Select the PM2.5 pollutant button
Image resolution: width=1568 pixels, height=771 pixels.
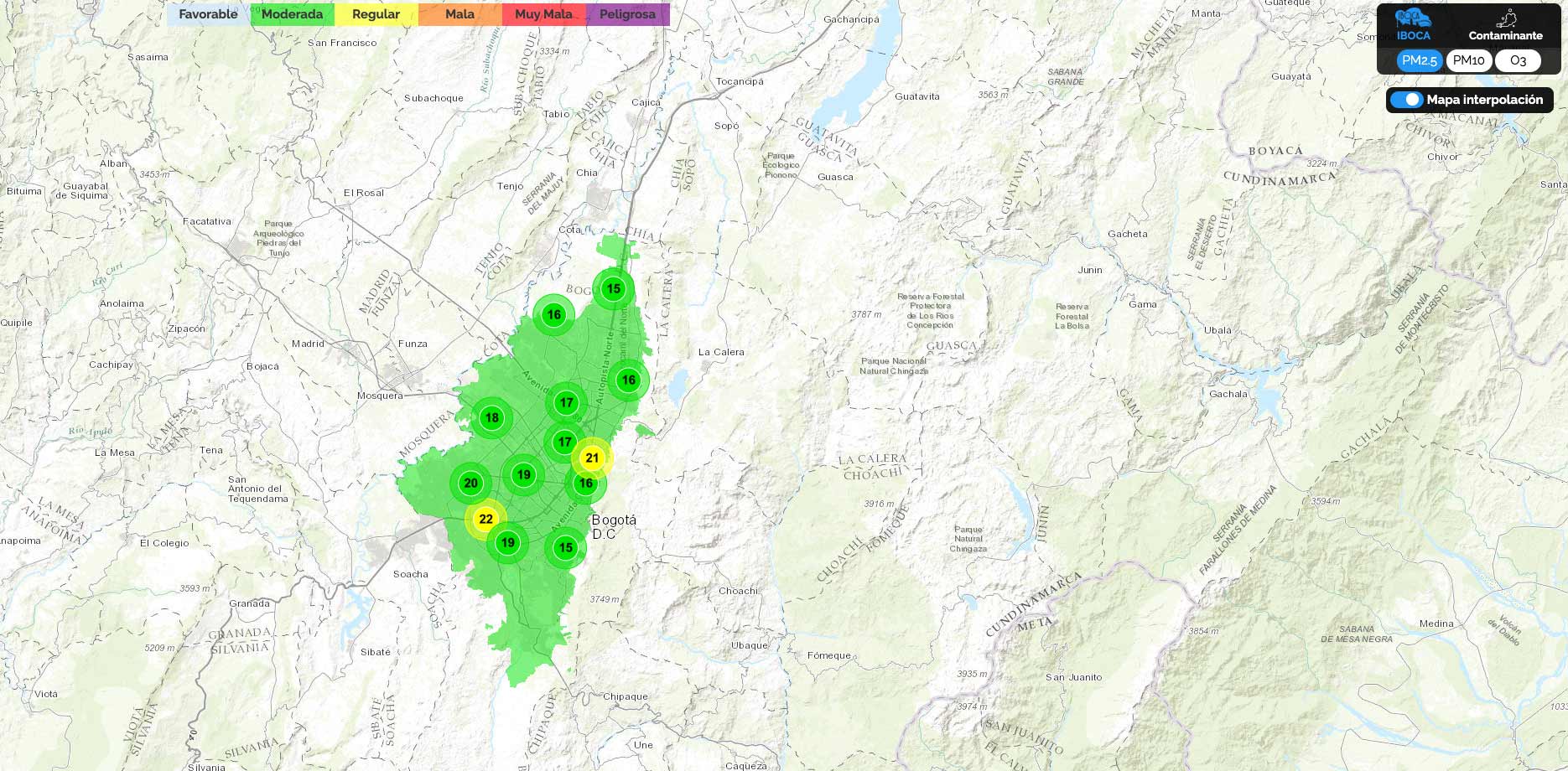(1420, 60)
